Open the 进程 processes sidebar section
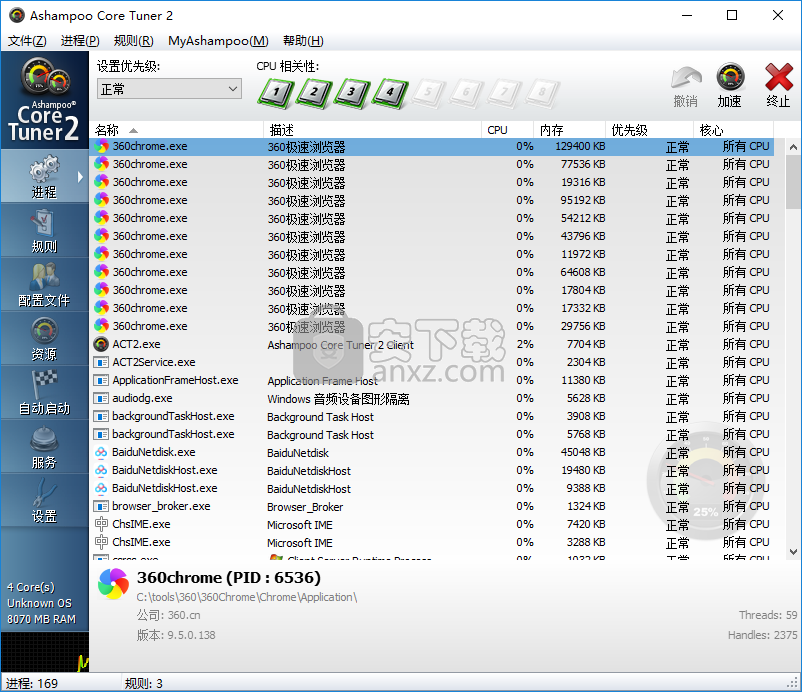 pos(44,177)
